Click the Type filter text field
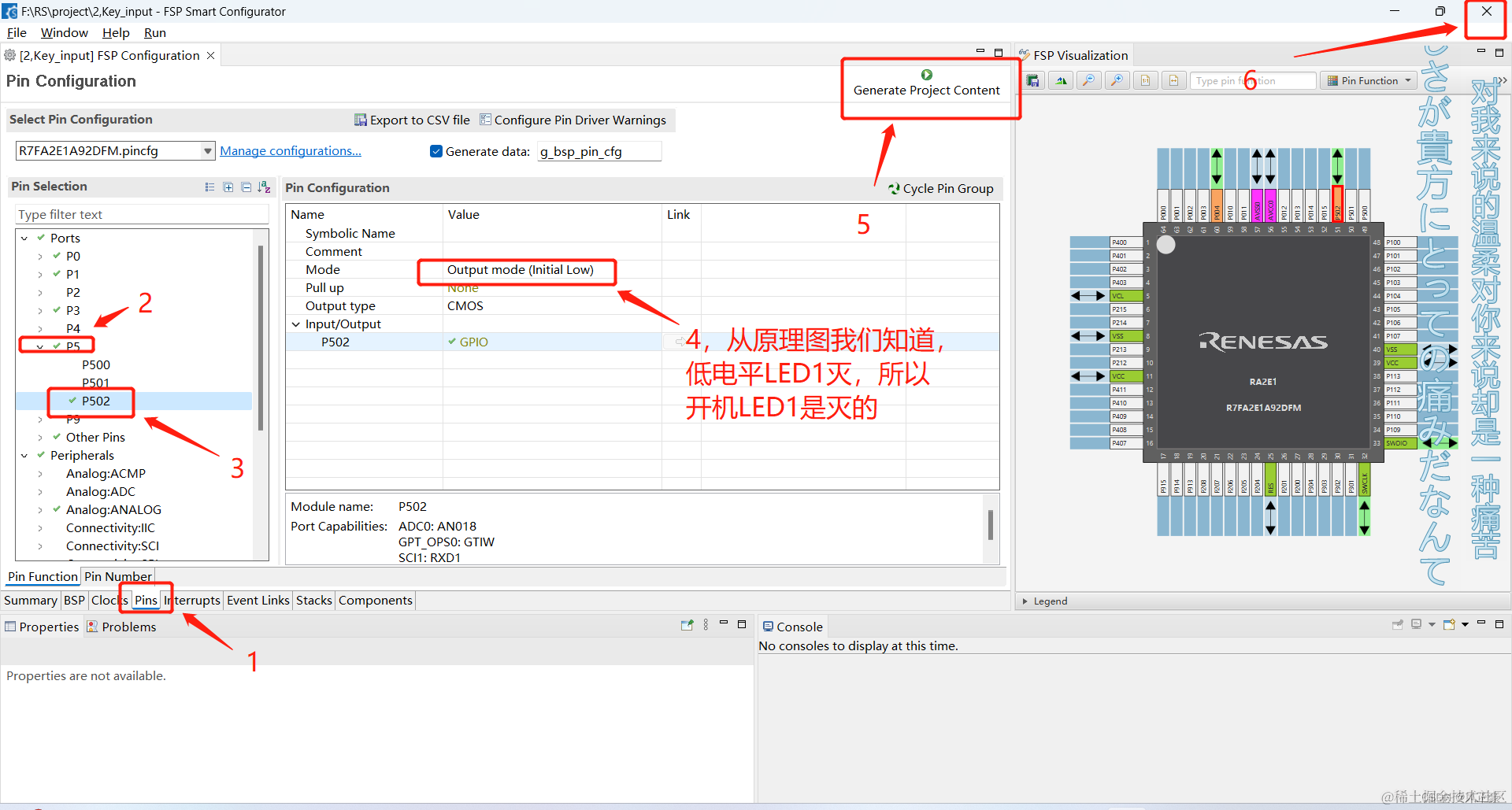 tap(142, 214)
